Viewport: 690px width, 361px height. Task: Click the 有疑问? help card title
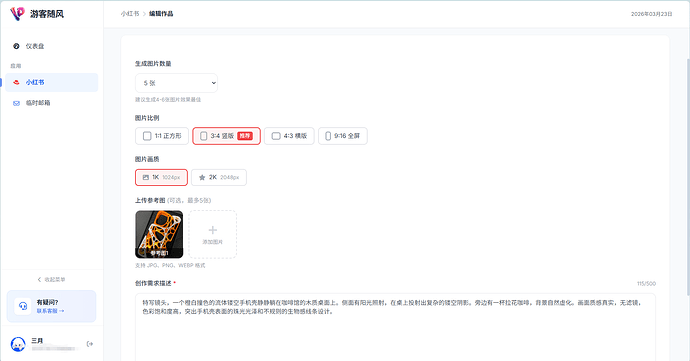(x=47, y=302)
